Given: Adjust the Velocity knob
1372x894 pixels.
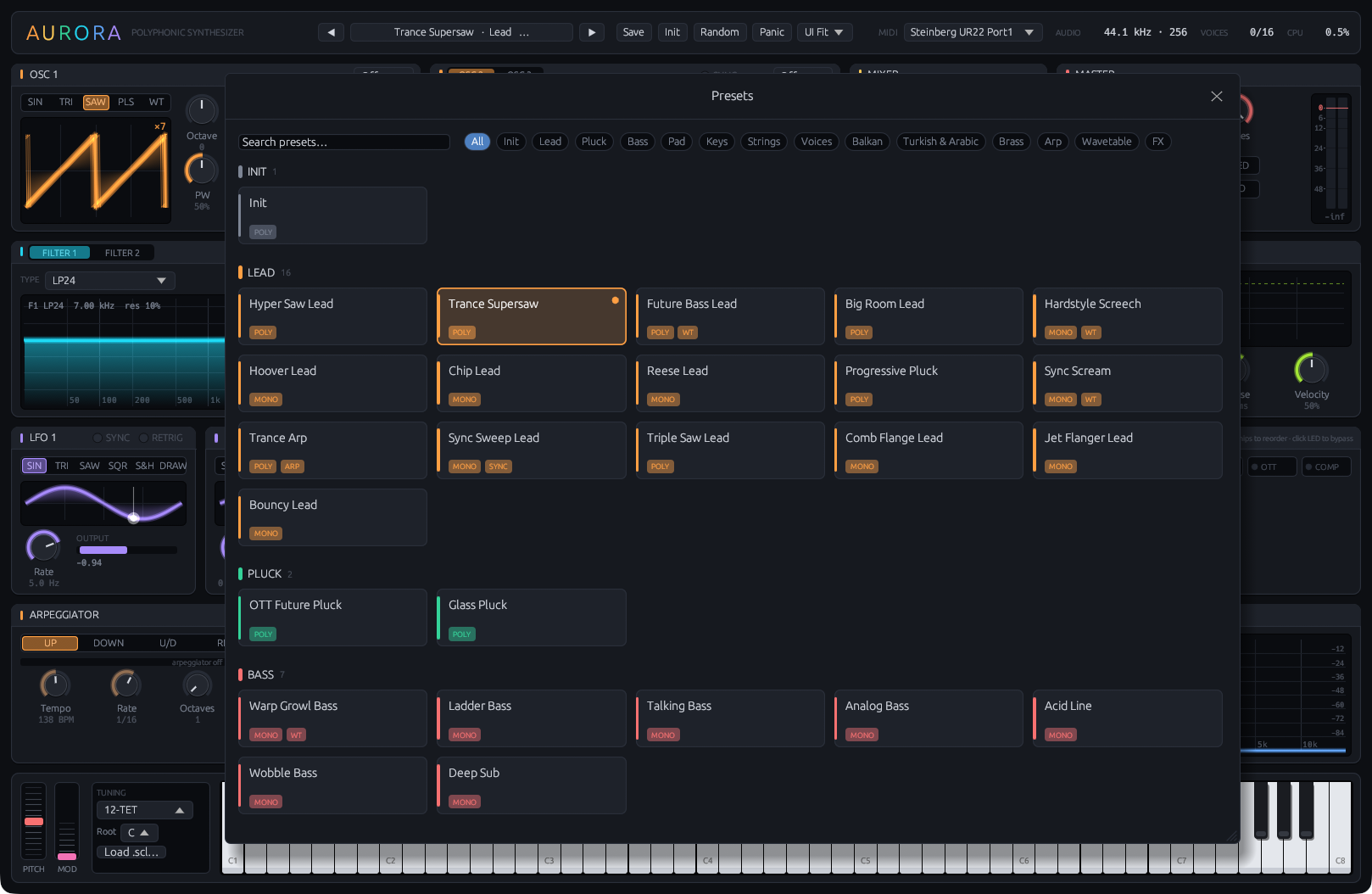Looking at the screenshot, I should click(1312, 368).
